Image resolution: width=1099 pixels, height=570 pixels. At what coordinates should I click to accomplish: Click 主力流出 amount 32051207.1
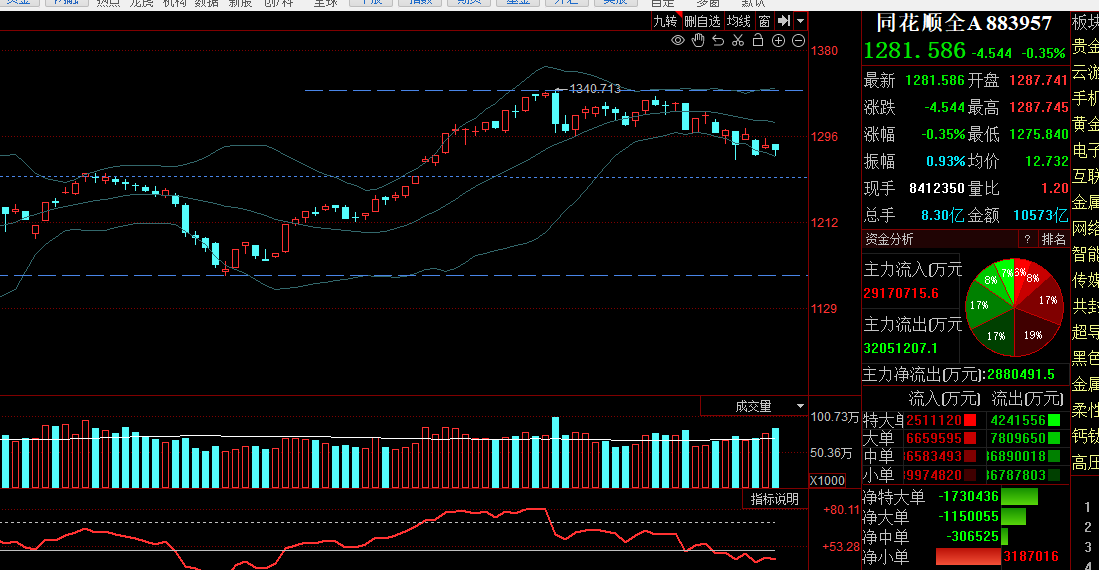pos(901,348)
